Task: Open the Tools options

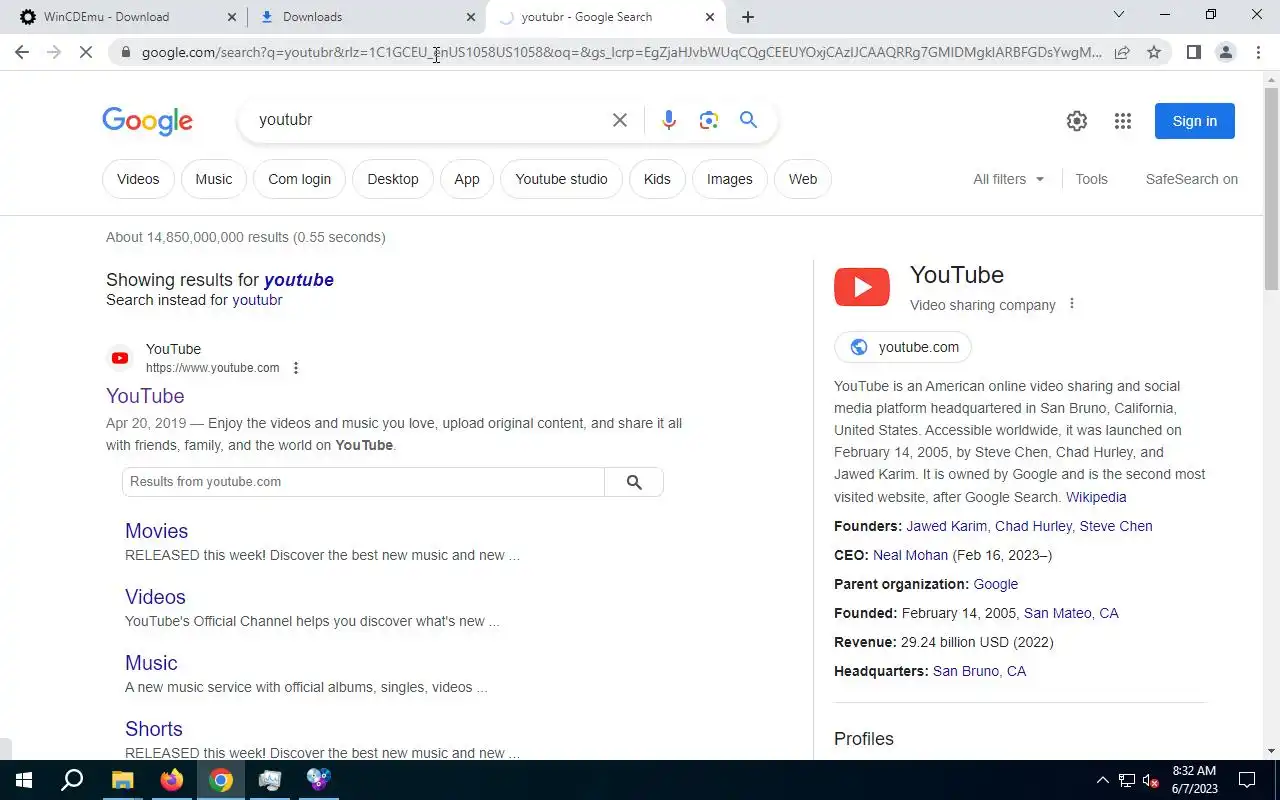Action: (x=1091, y=179)
